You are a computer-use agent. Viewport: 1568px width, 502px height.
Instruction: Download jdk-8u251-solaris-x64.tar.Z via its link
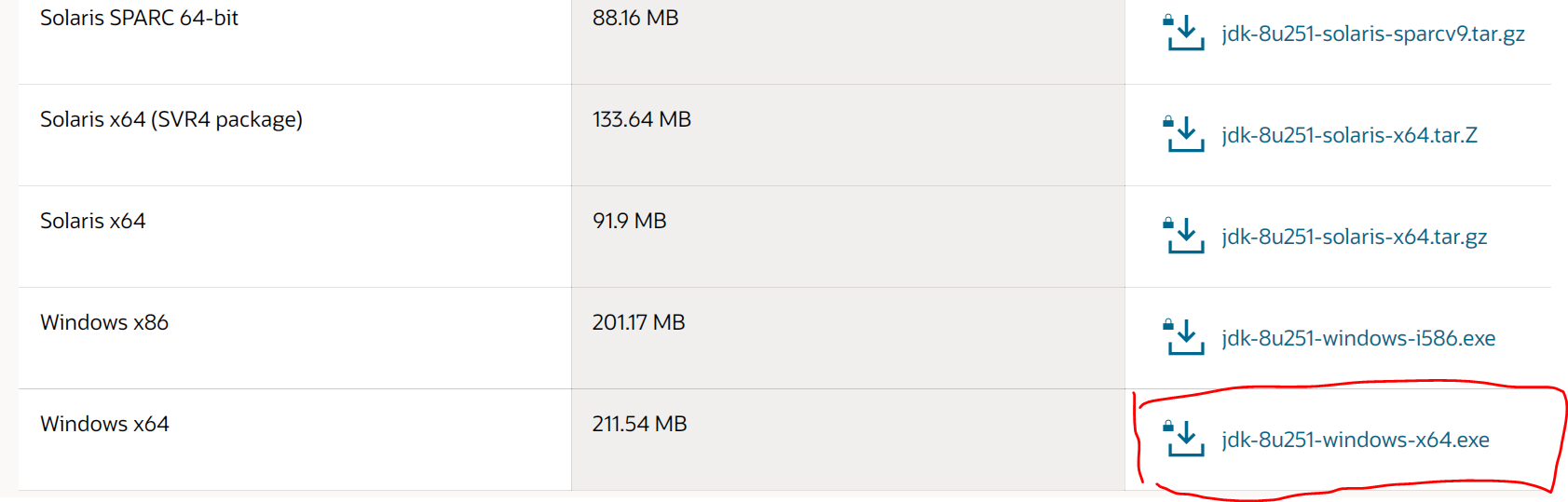pyautogui.click(x=1349, y=135)
